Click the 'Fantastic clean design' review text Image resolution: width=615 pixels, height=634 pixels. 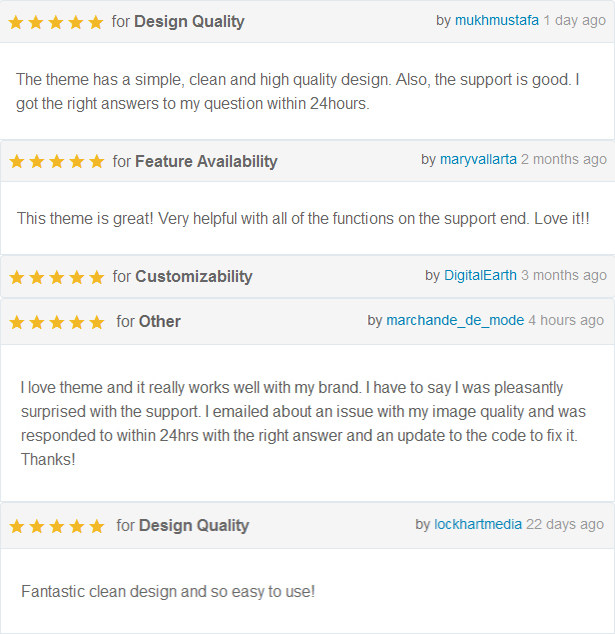click(x=168, y=592)
